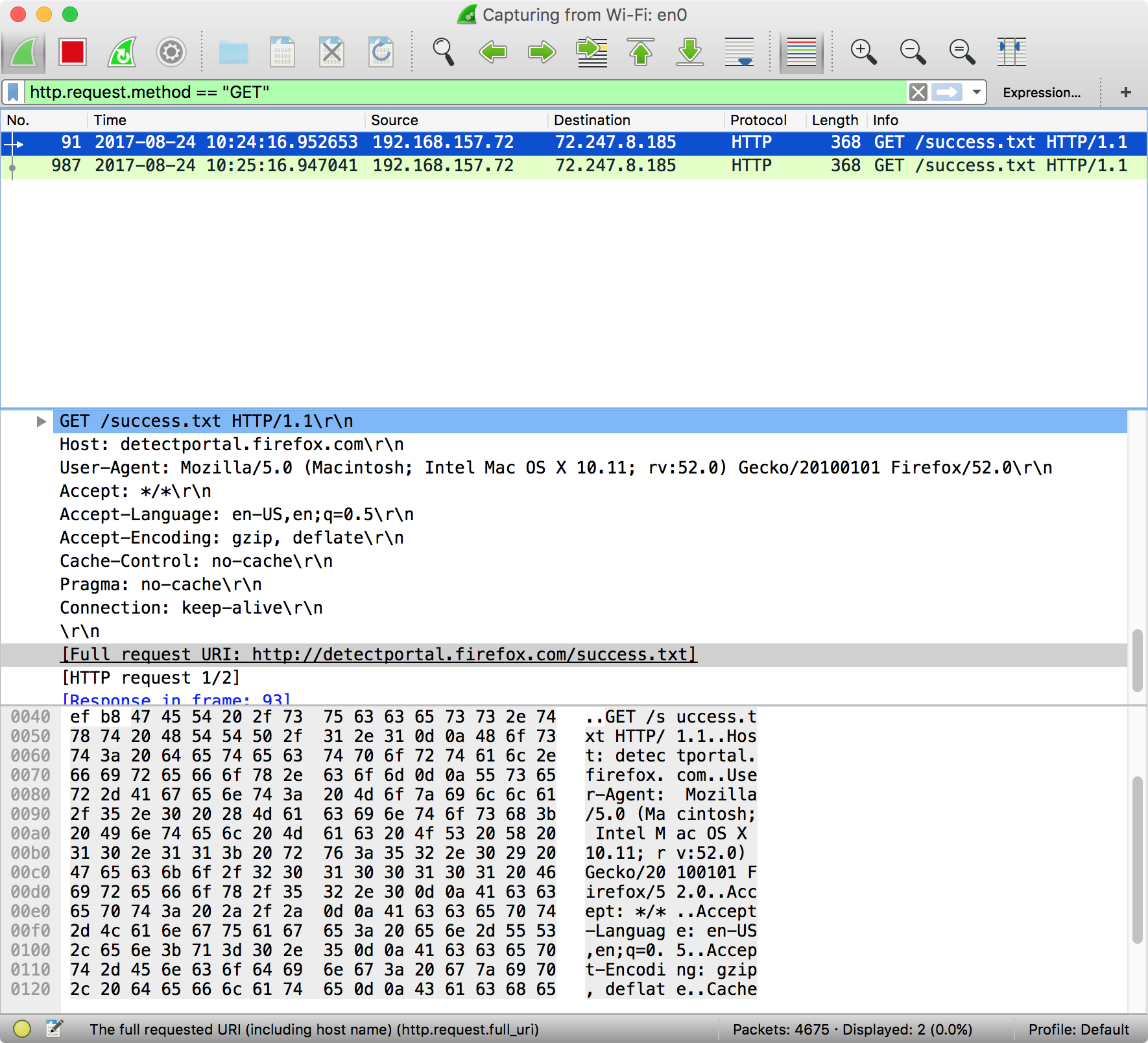Click the packet details pane scrollbar
1148x1043 pixels.
(x=1137, y=660)
